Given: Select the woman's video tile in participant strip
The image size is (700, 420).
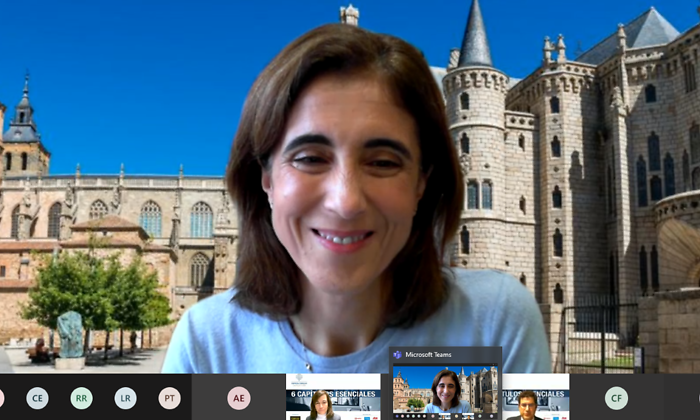Looking at the screenshot, I should (x=333, y=397).
